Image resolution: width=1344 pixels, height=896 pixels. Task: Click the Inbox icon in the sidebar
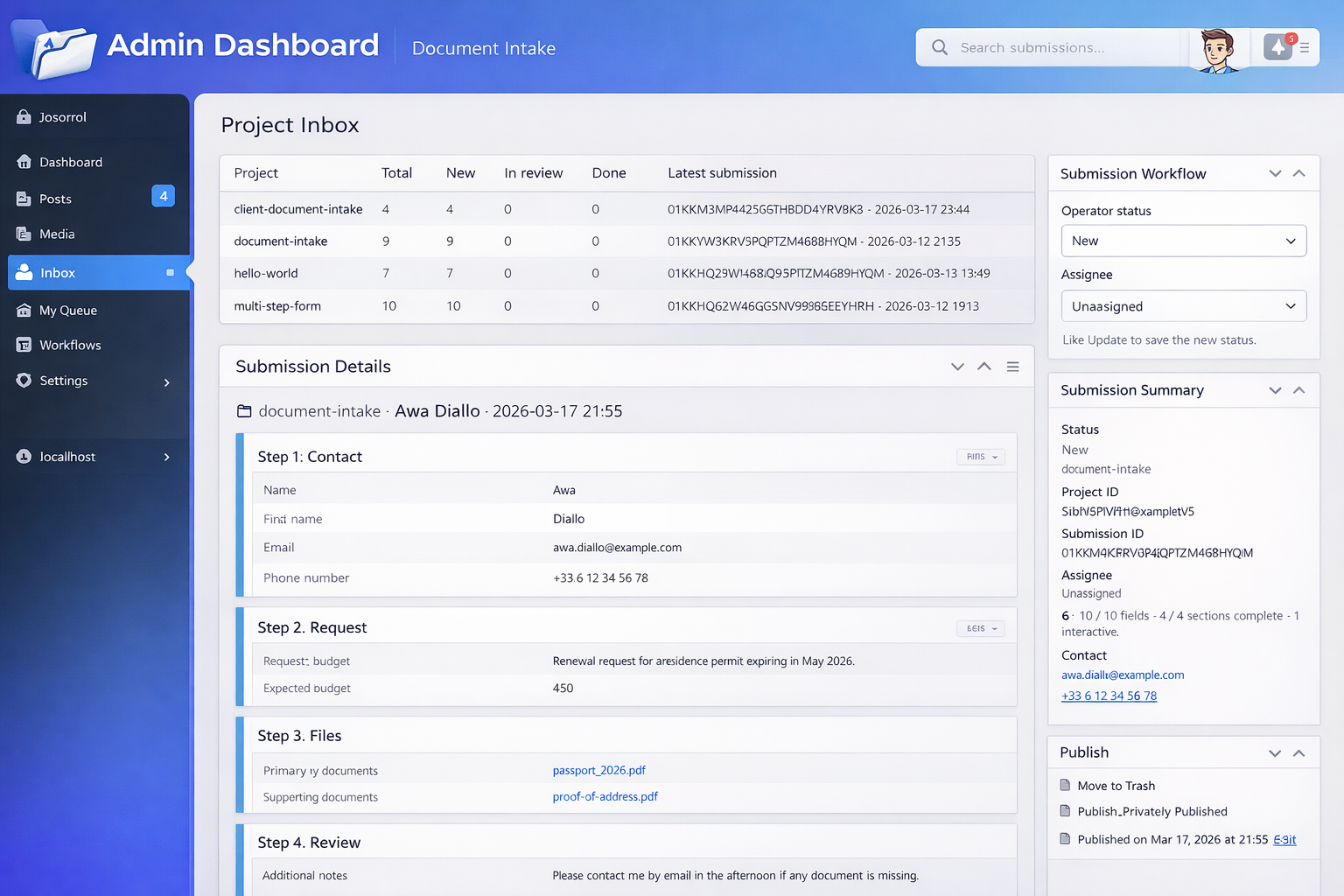click(x=25, y=272)
